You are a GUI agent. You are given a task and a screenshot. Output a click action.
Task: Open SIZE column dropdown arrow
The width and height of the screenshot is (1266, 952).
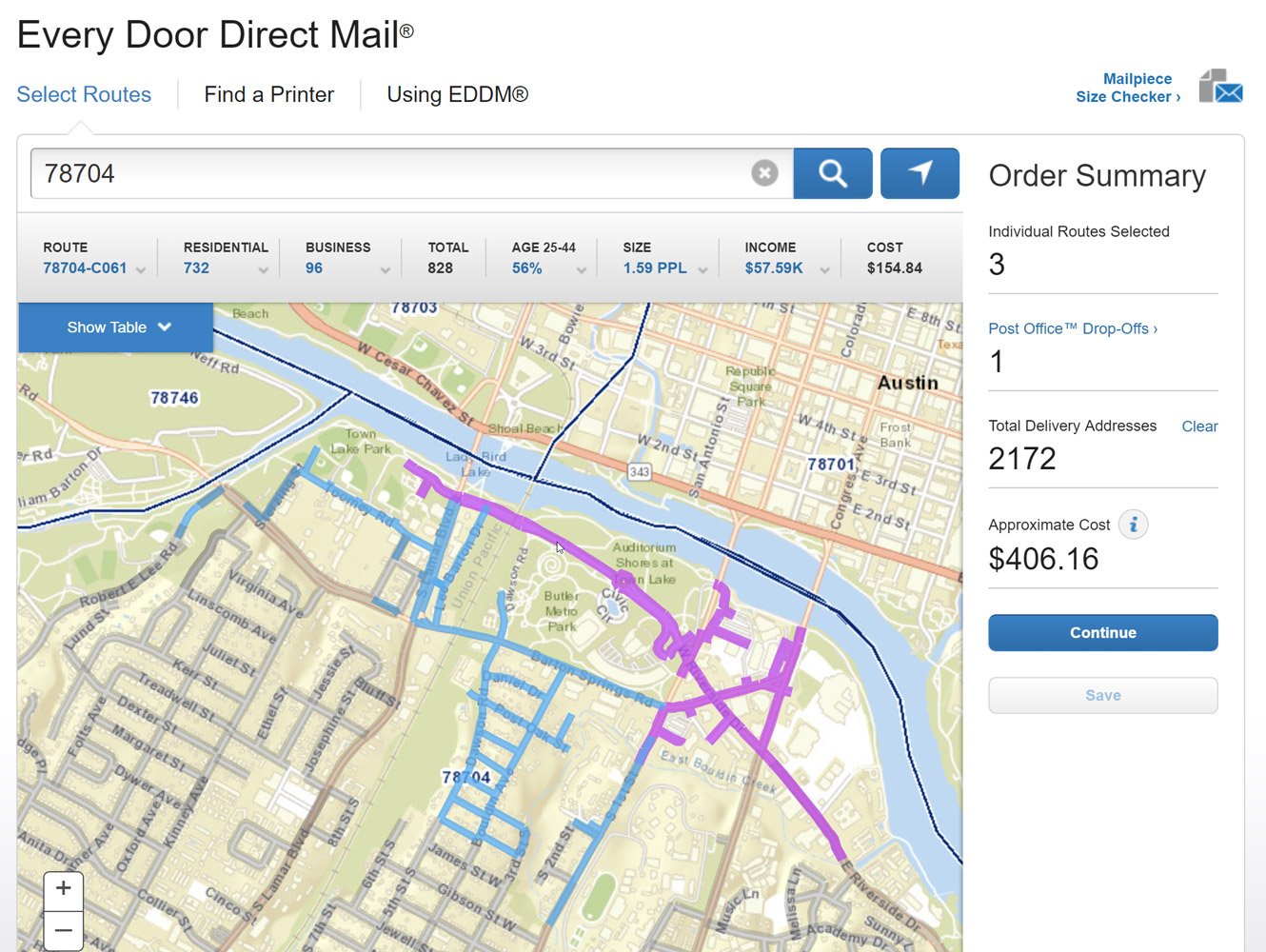702,270
